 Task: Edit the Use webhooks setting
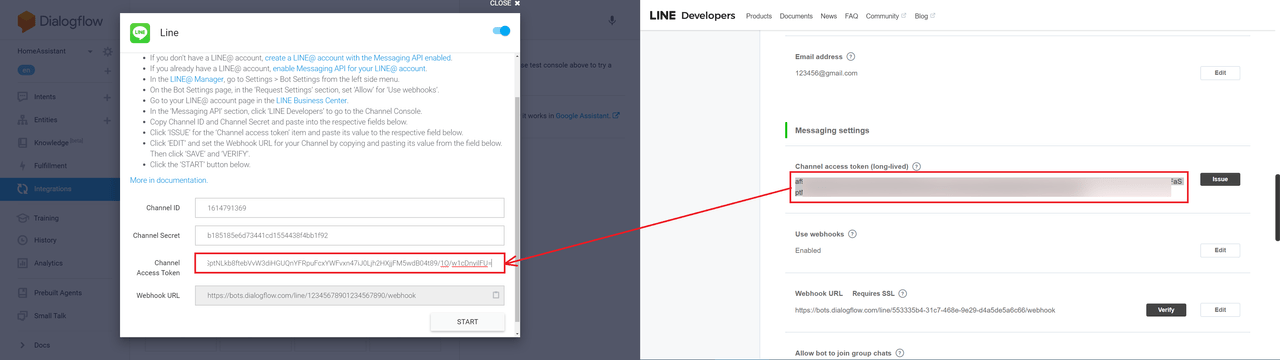[x=1220, y=250]
